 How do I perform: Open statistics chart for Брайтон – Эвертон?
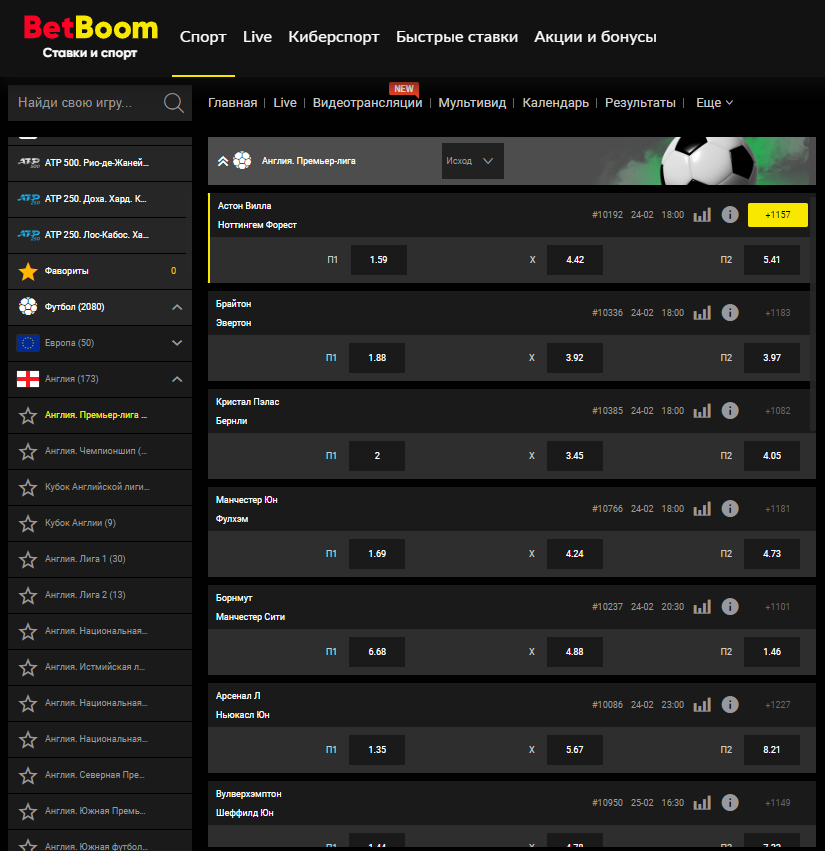click(x=702, y=313)
